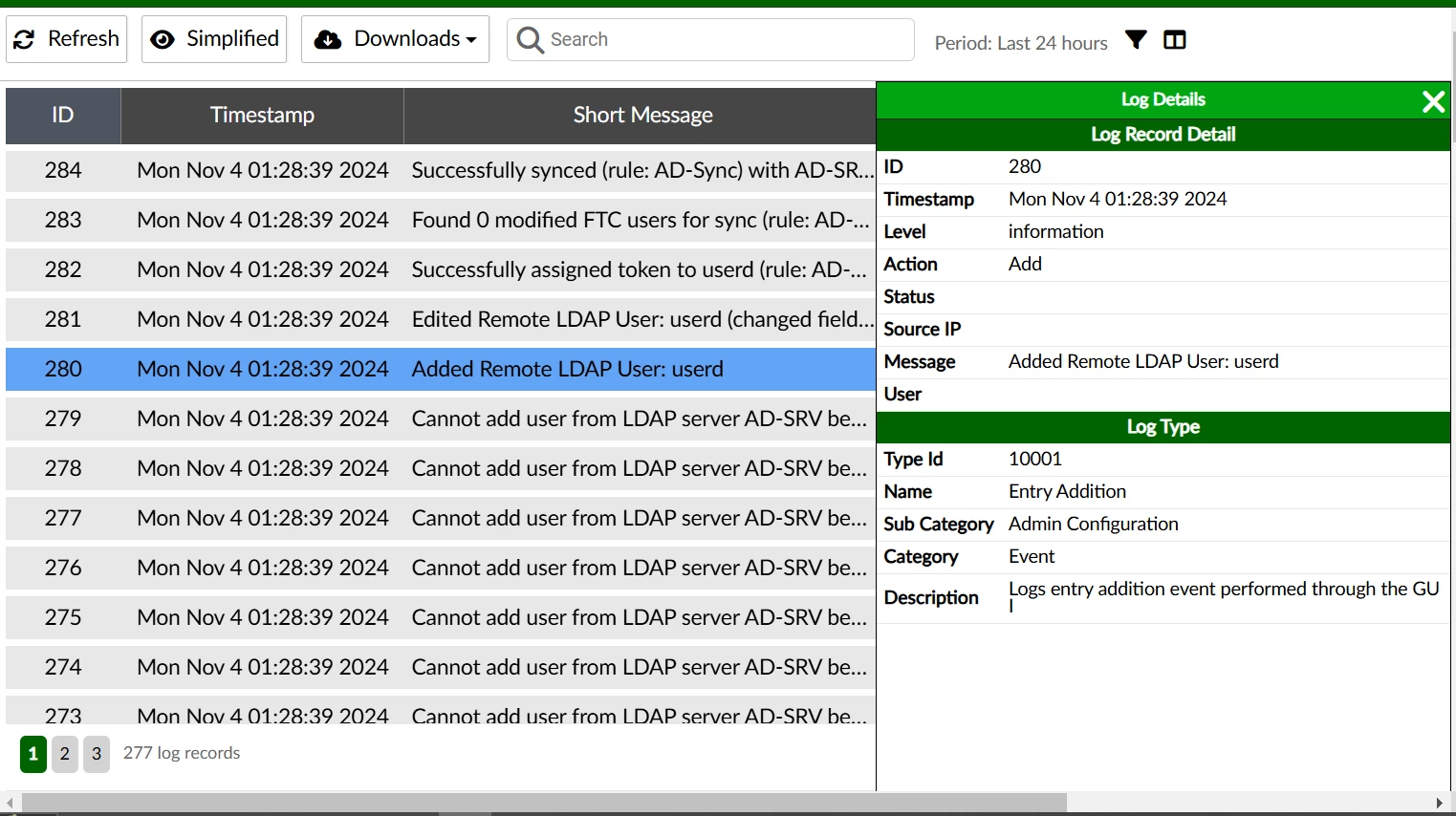Click the magnifier search icon
The height and width of the screenshot is (816, 1456).
pos(530,39)
